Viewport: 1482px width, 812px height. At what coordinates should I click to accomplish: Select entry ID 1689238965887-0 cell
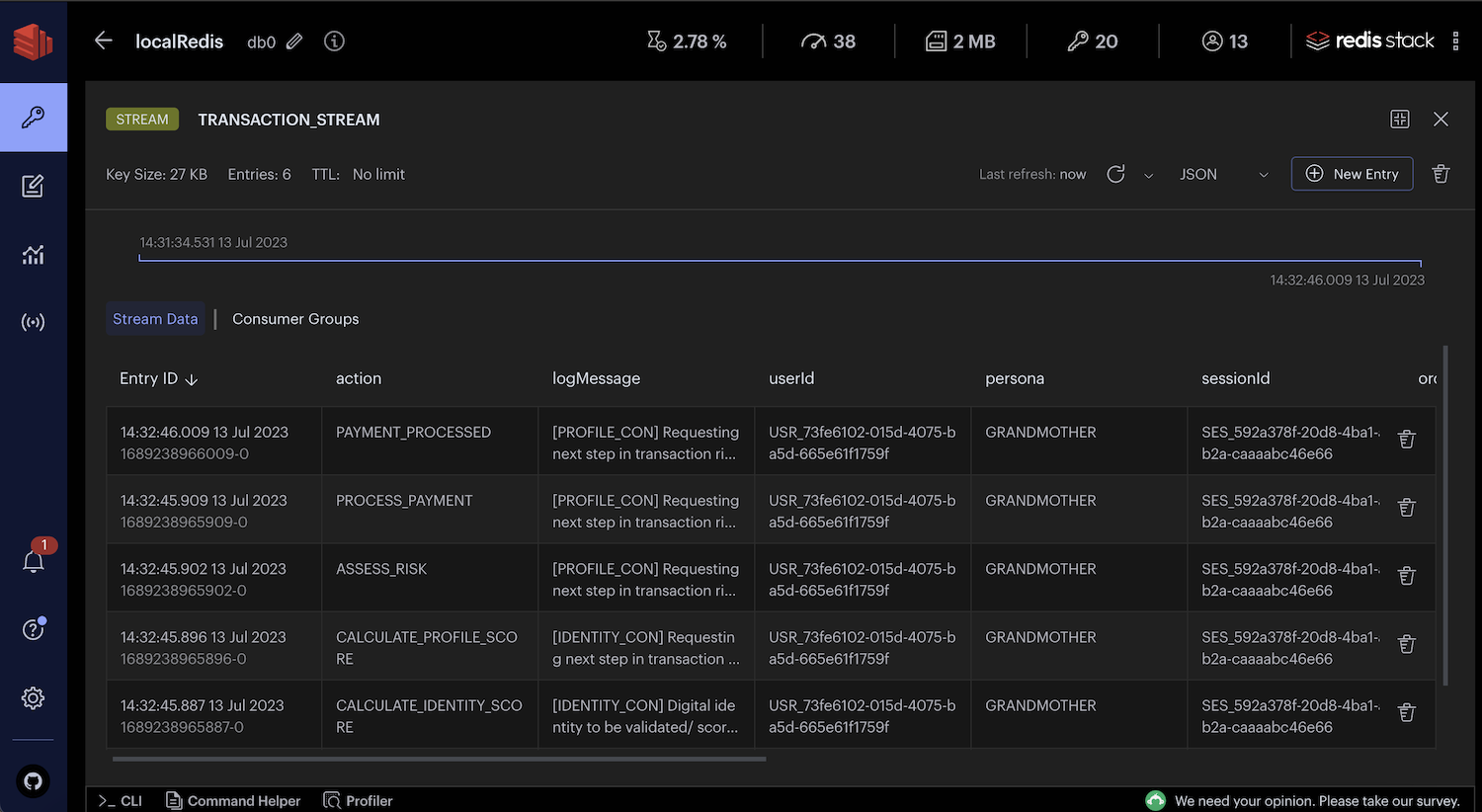tap(214, 715)
